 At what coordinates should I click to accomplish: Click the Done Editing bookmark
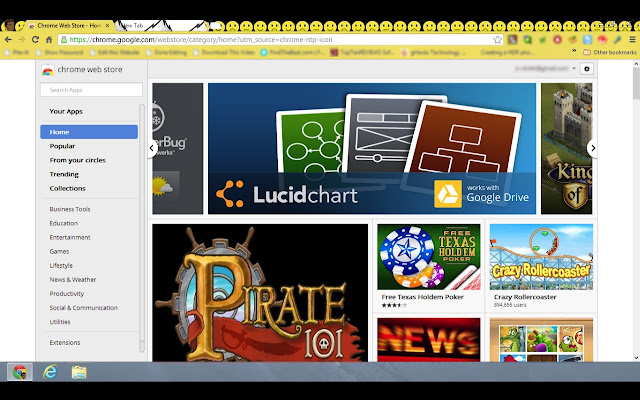pos(167,52)
